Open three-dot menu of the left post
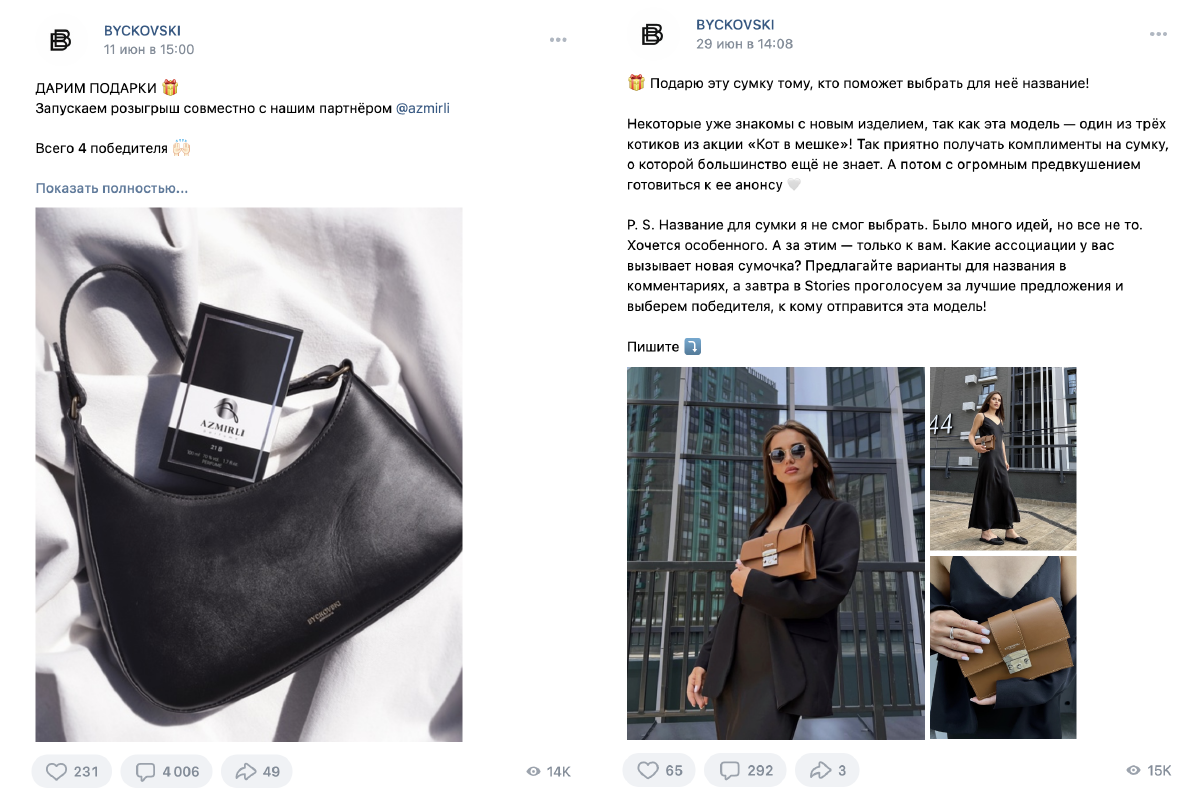This screenshot has height=800, width=1200. 558,40
